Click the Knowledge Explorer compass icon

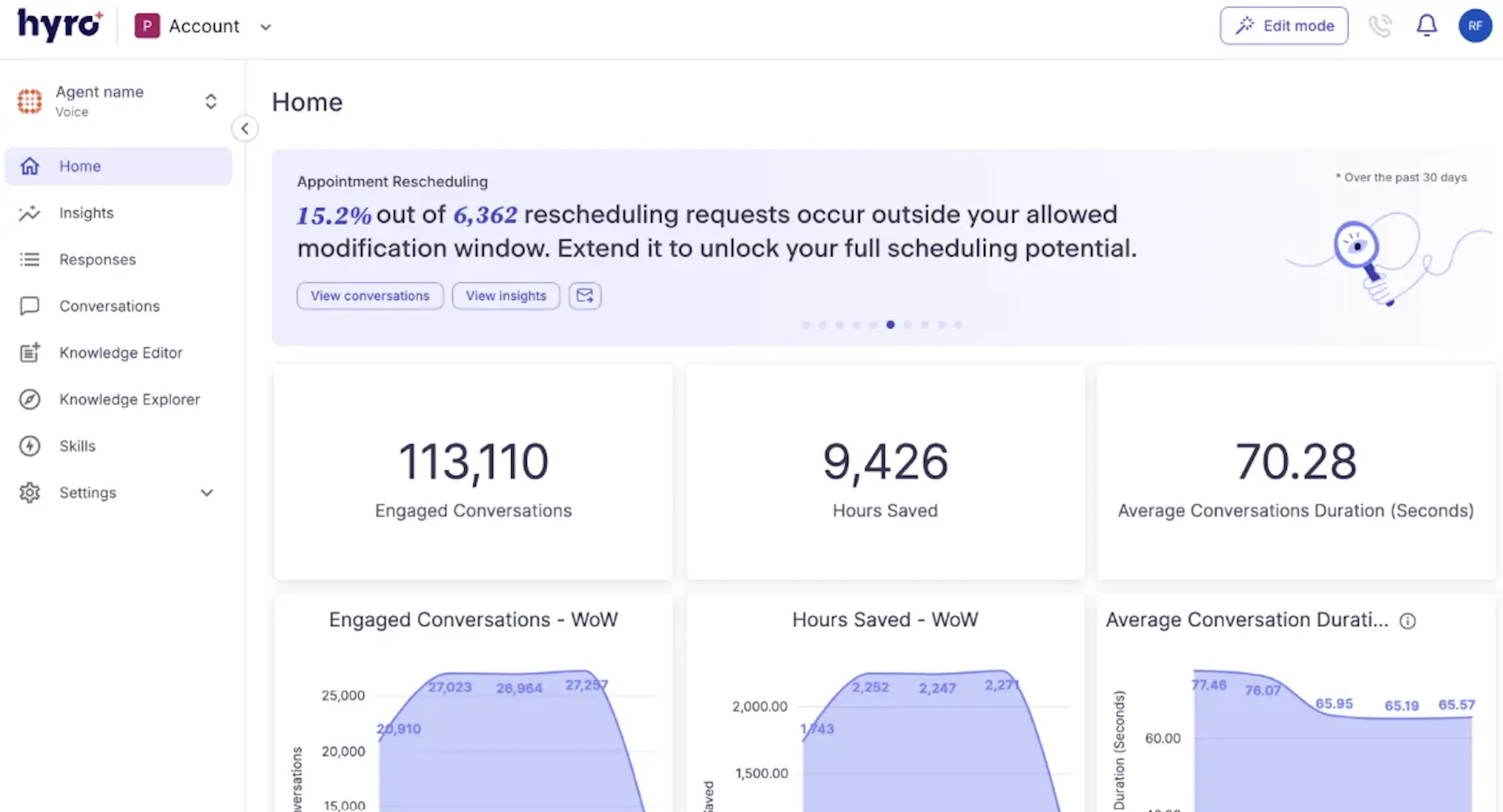click(x=30, y=400)
